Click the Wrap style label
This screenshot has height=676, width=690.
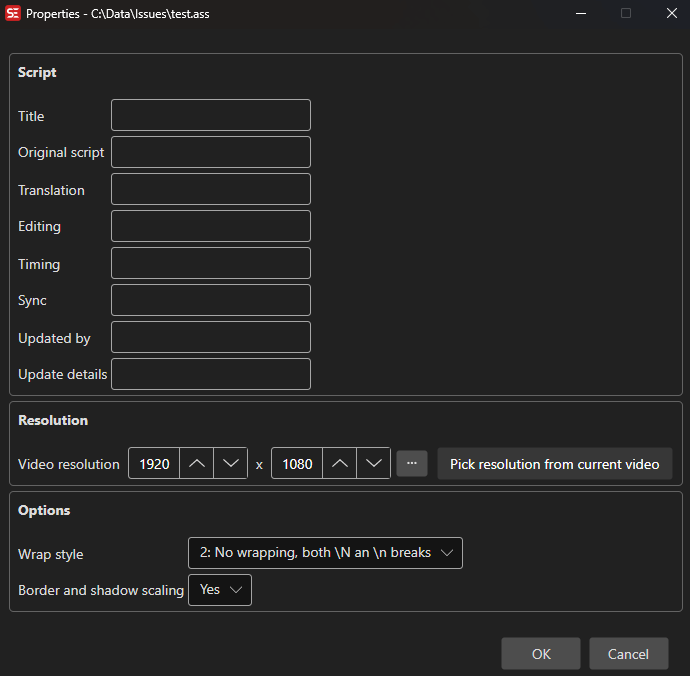(x=51, y=554)
